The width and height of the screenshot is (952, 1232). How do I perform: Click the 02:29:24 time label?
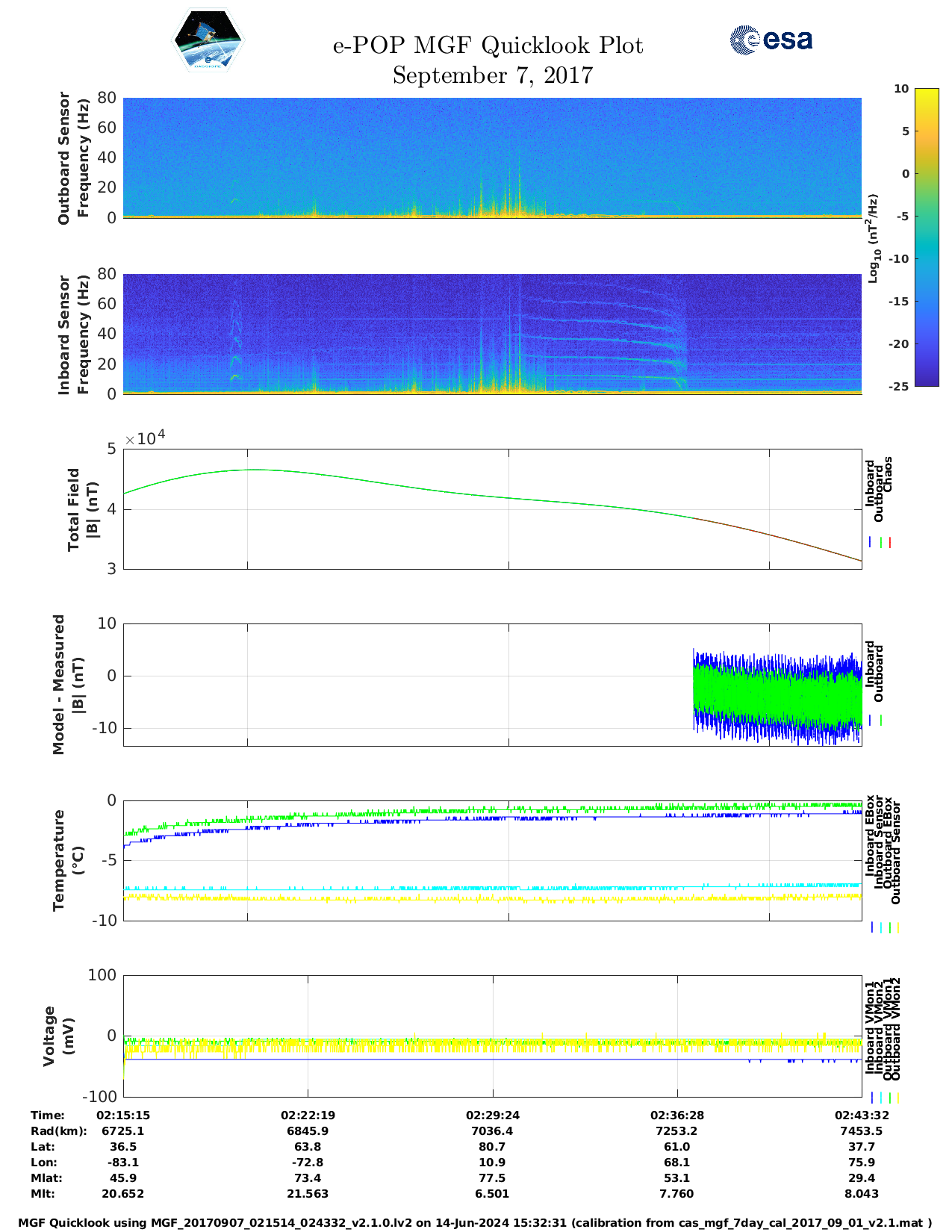coord(492,1115)
